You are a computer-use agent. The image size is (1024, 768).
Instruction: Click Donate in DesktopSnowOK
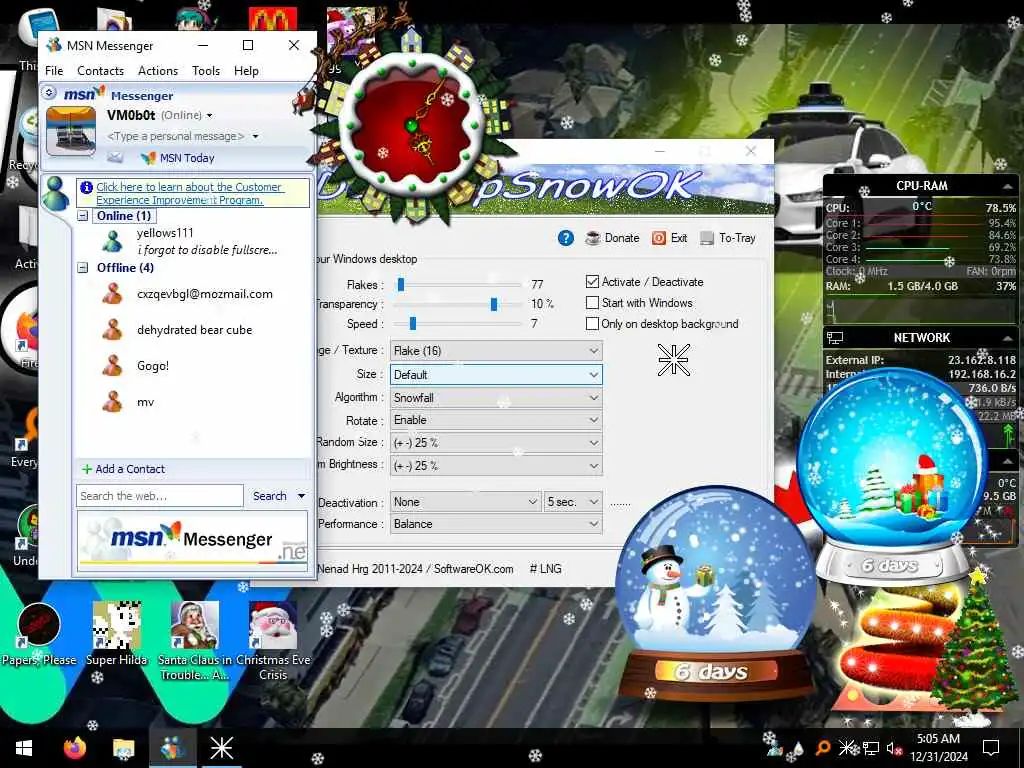613,238
